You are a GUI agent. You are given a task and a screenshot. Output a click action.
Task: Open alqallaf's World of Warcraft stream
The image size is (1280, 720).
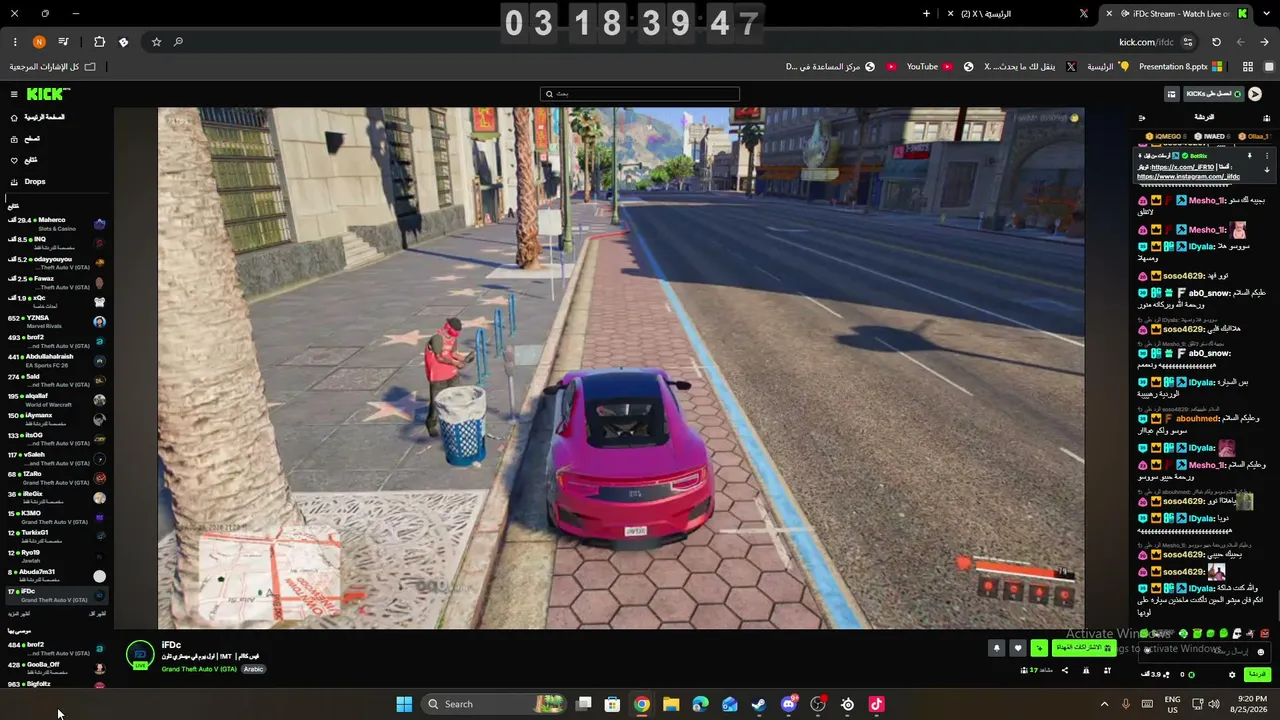click(x=57, y=399)
